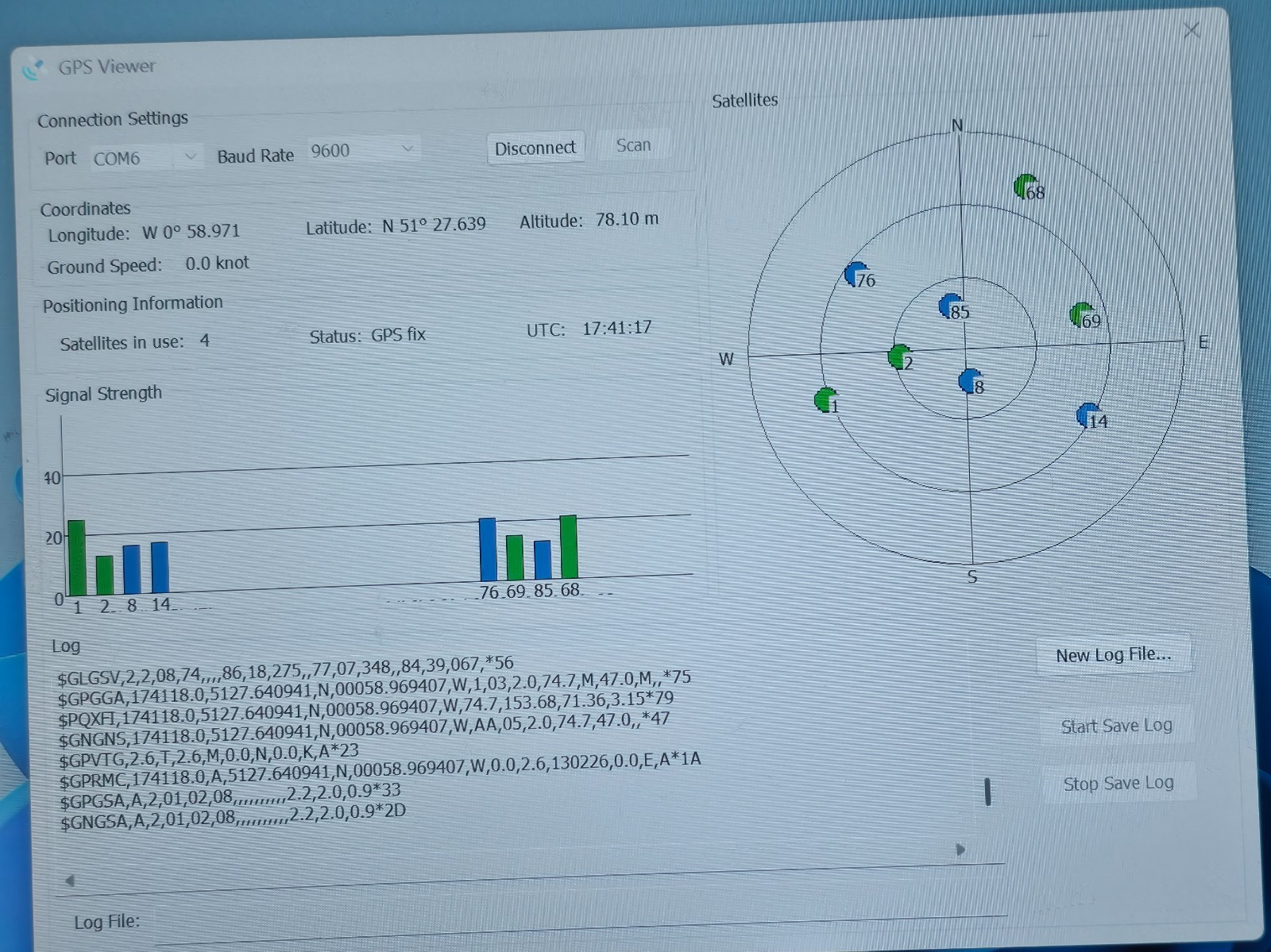
Task: Click the longitude value W 0° 58.971
Action: point(191,232)
